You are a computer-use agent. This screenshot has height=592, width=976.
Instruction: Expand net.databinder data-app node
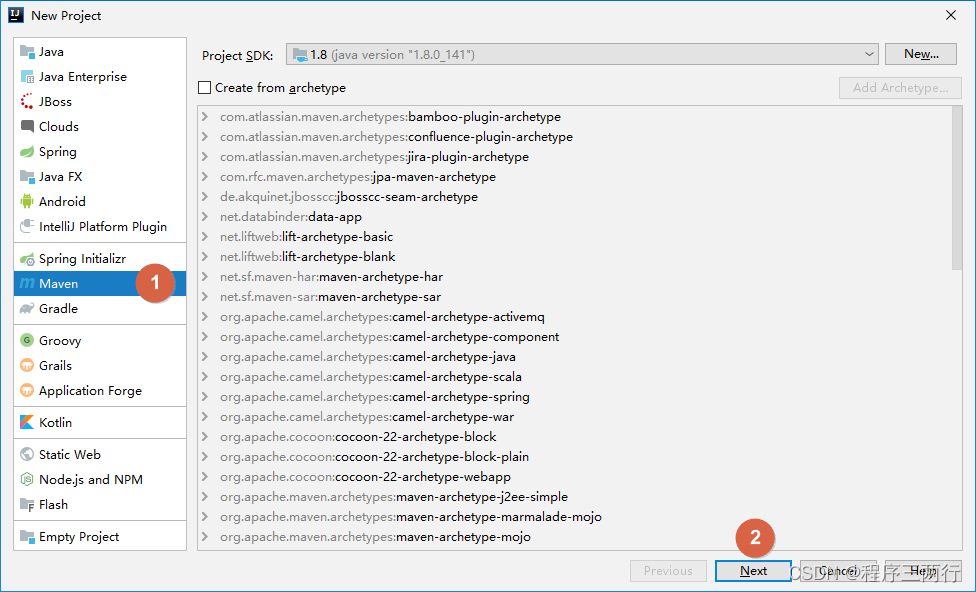[205, 217]
